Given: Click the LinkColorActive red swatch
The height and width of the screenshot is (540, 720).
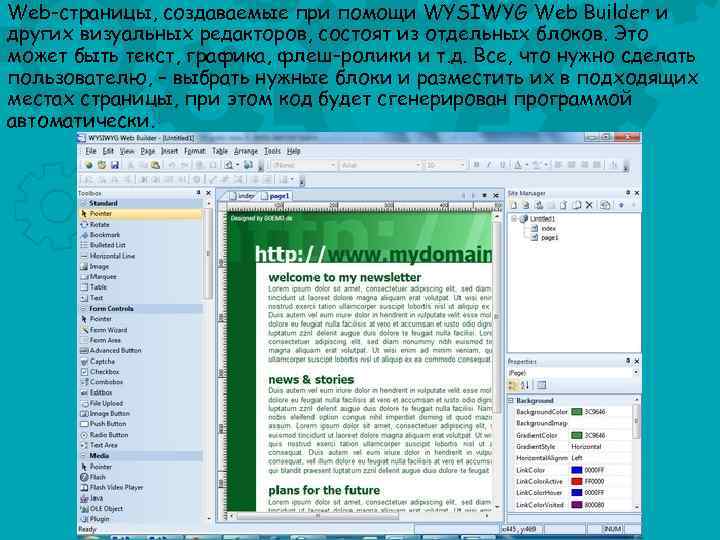Looking at the screenshot, I should (576, 481).
